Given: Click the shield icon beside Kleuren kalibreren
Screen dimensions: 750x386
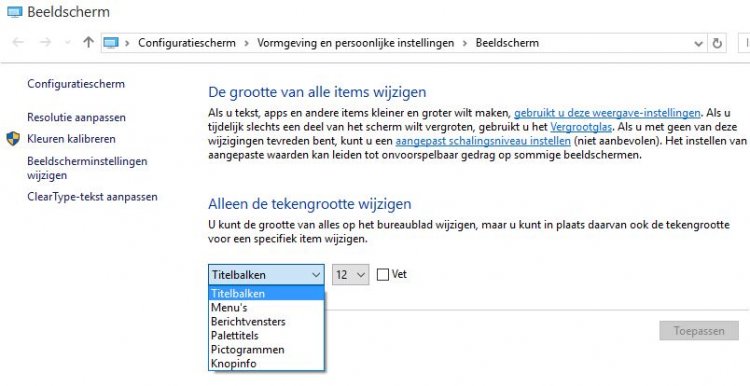Looking at the screenshot, I should [13, 139].
